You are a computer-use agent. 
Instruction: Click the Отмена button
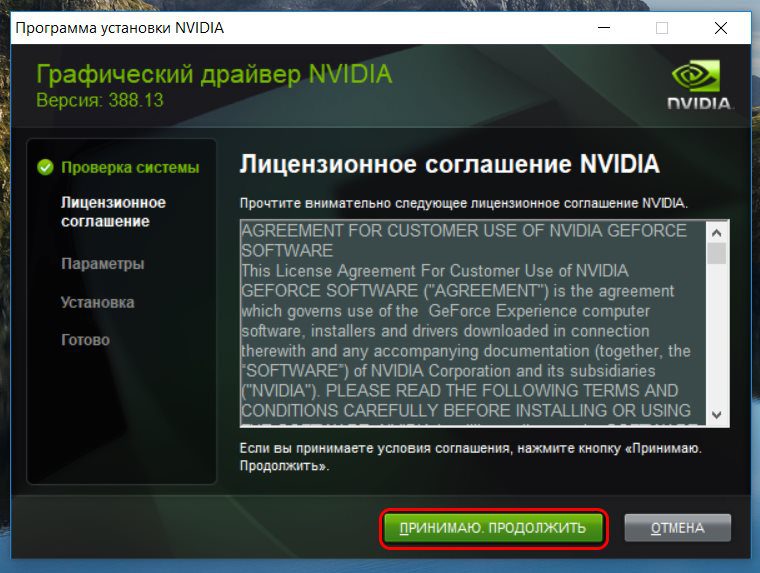[x=678, y=528]
